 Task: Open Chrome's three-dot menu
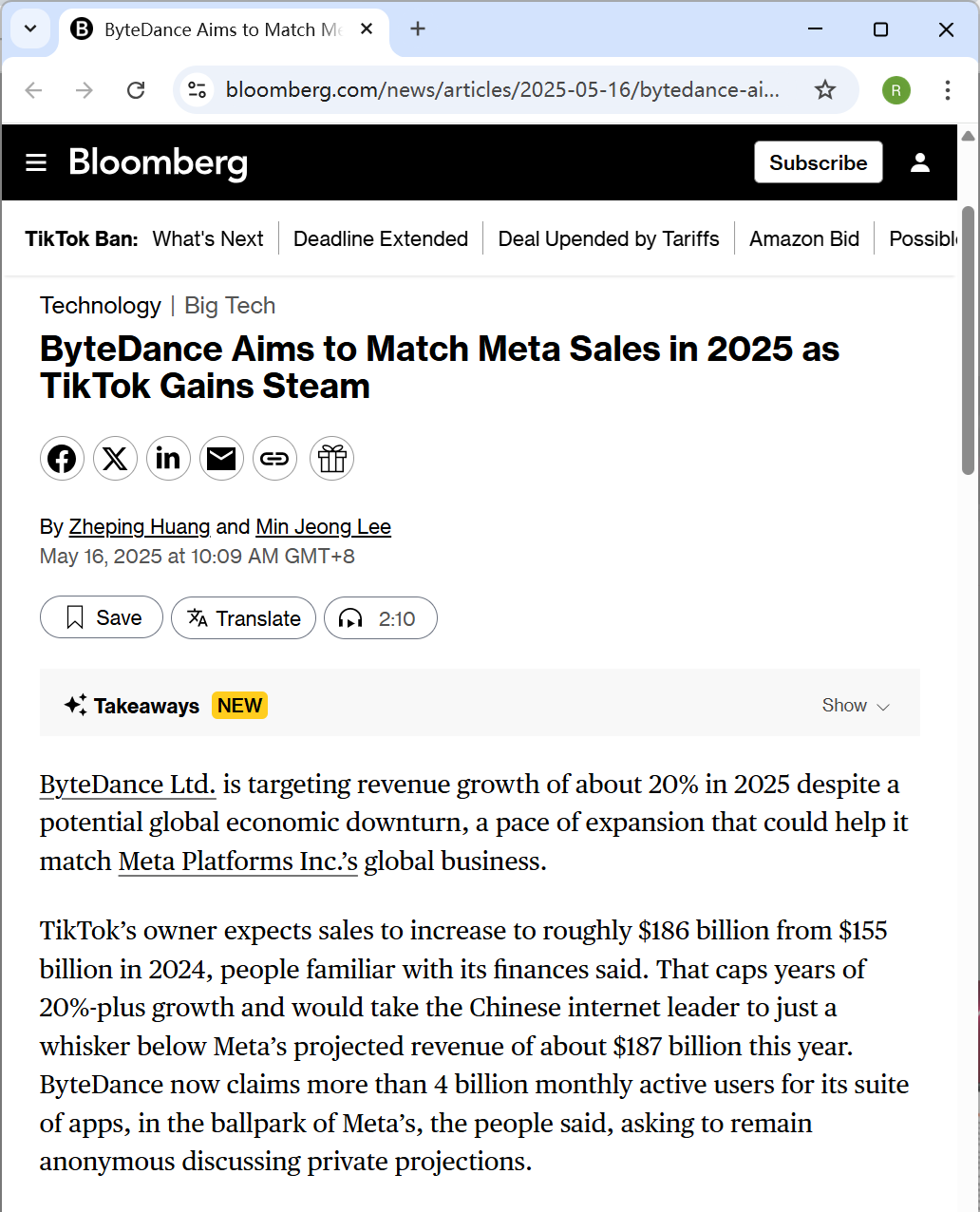[947, 90]
